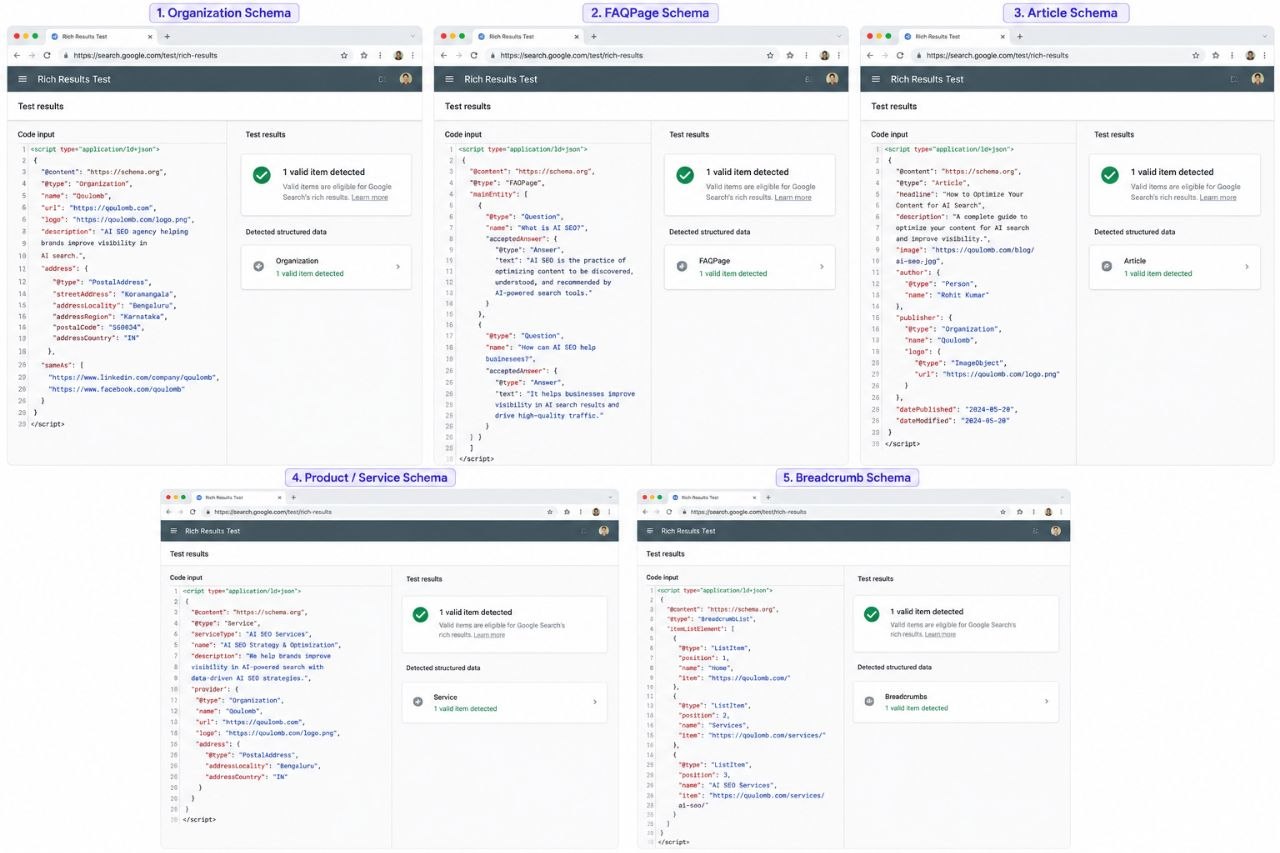This screenshot has width=1280, height=853.
Task: Open Chrome kebab menu in Article Schema window
Action: pyautogui.click(x=1265, y=55)
